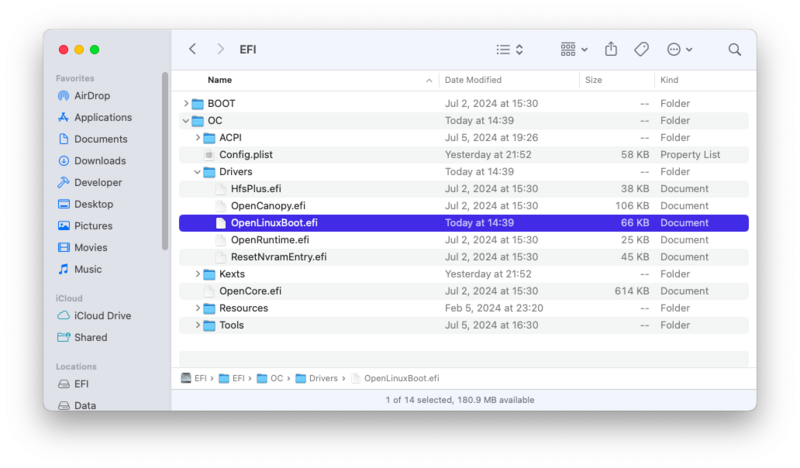Select the OpenLinuxBoot.efi row

[464, 223]
